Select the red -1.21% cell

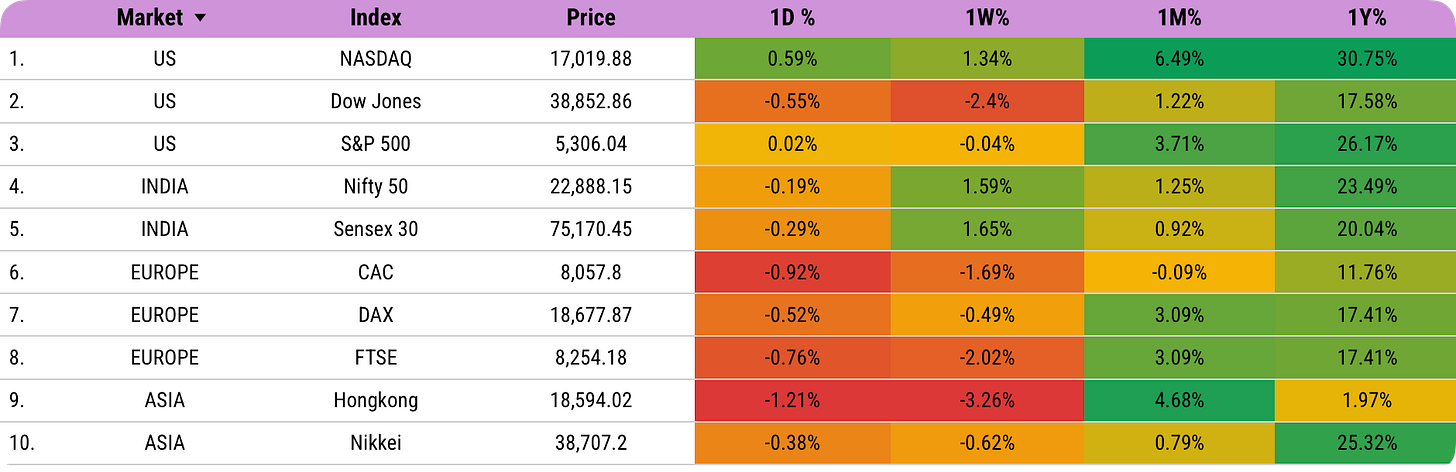tap(792, 401)
